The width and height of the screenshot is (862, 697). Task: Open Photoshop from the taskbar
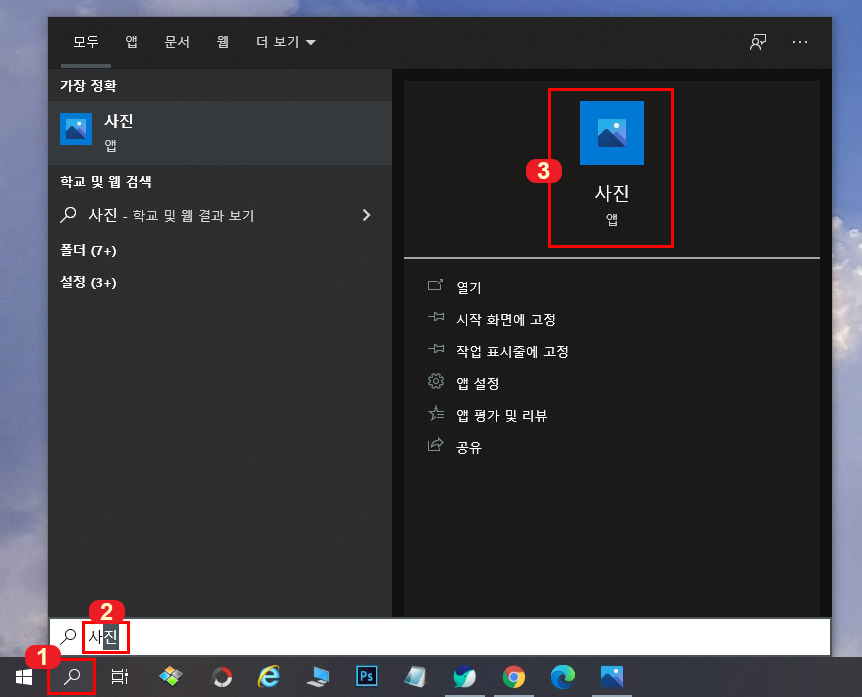tap(366, 676)
